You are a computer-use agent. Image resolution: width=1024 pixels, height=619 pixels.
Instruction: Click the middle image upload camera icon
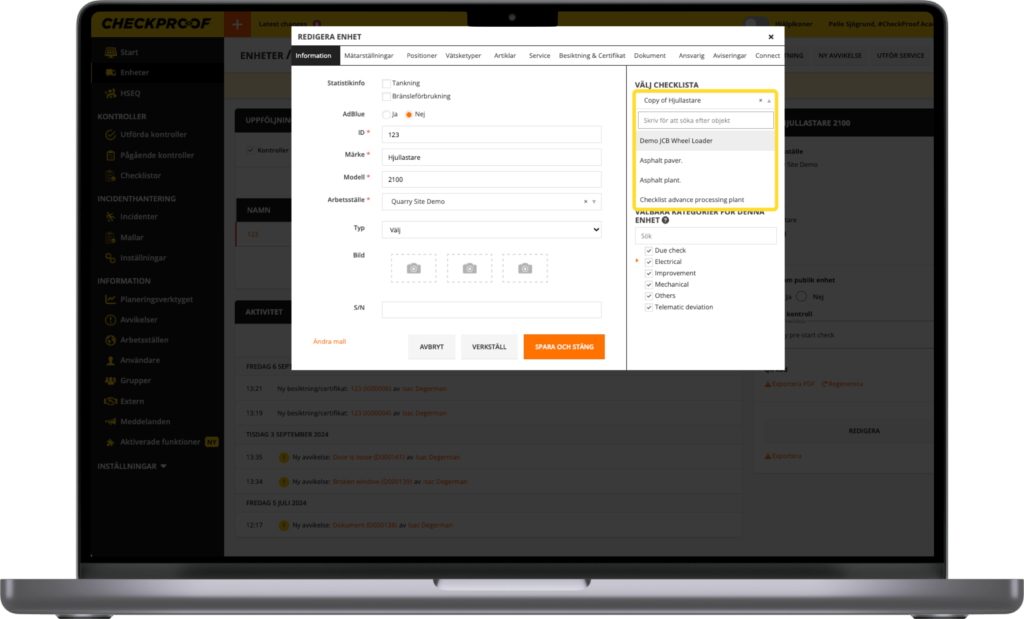[x=469, y=268]
